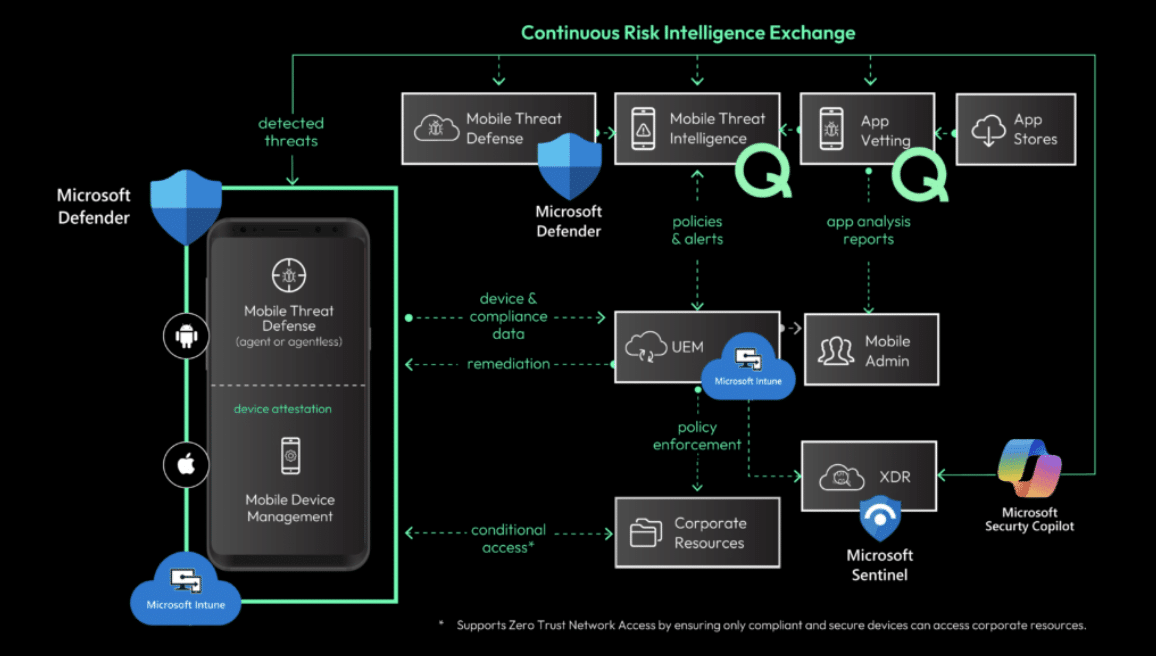Click the Microsoft Sentinel shield icon

(x=880, y=518)
